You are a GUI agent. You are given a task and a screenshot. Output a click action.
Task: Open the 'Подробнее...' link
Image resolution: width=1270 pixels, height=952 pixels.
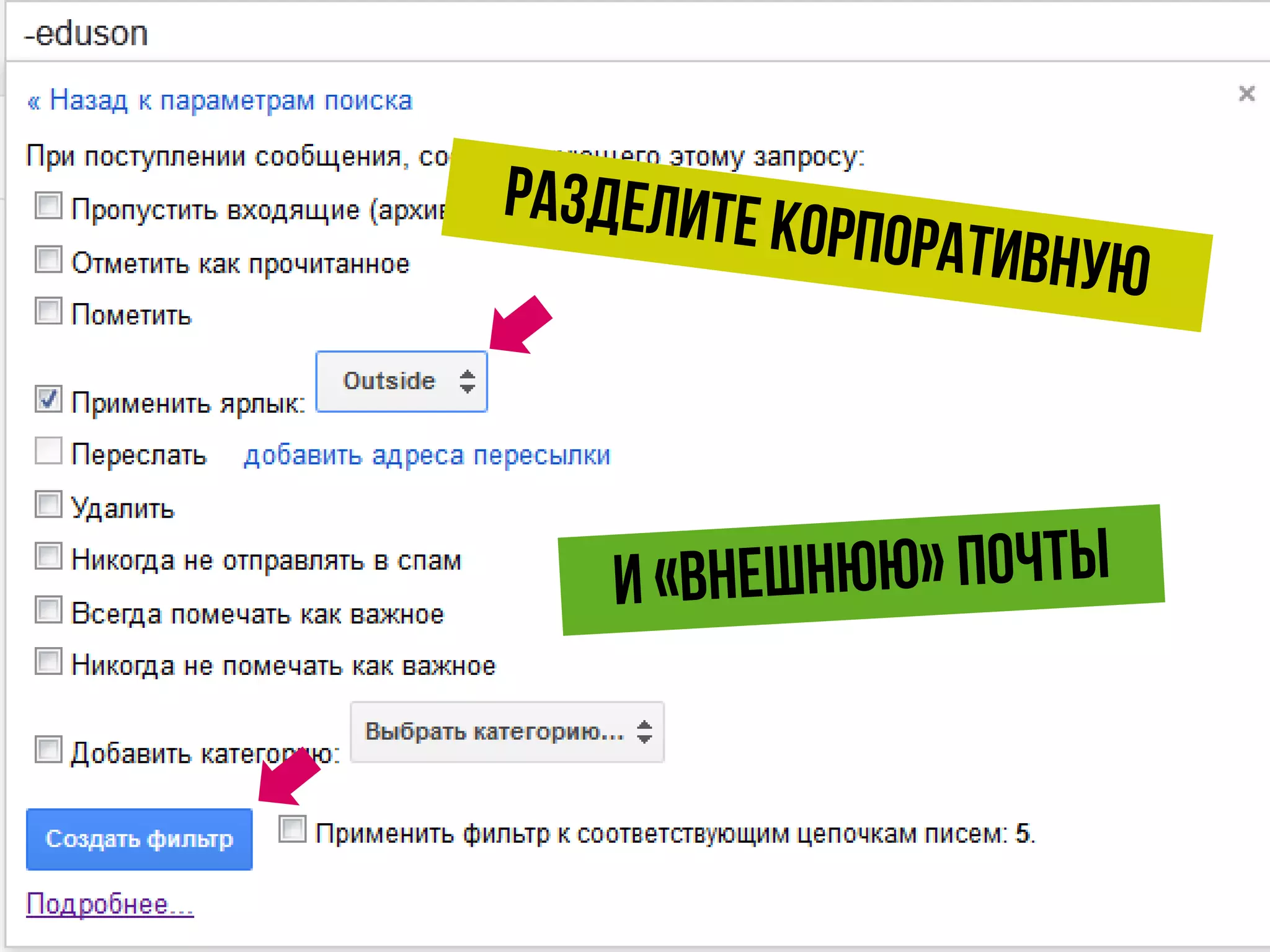click(x=110, y=904)
